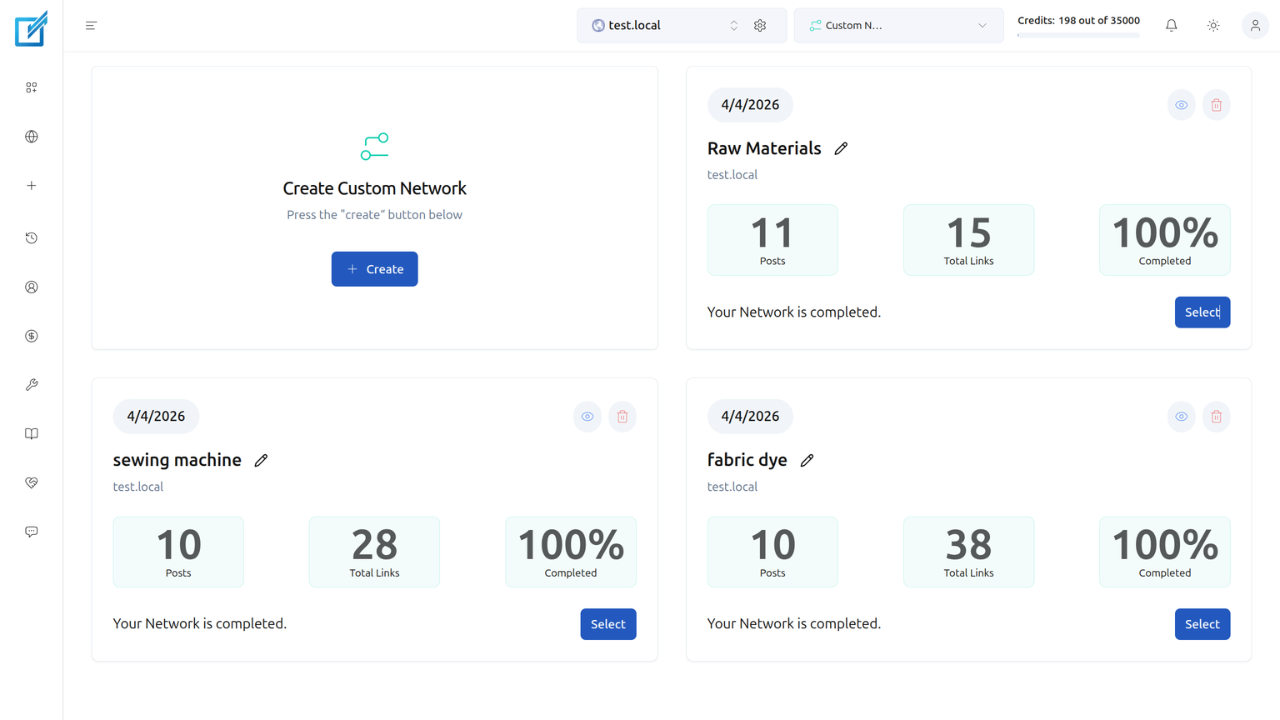This screenshot has width=1280, height=720.
Task: Open the user account menu top right
Action: [x=1255, y=25]
